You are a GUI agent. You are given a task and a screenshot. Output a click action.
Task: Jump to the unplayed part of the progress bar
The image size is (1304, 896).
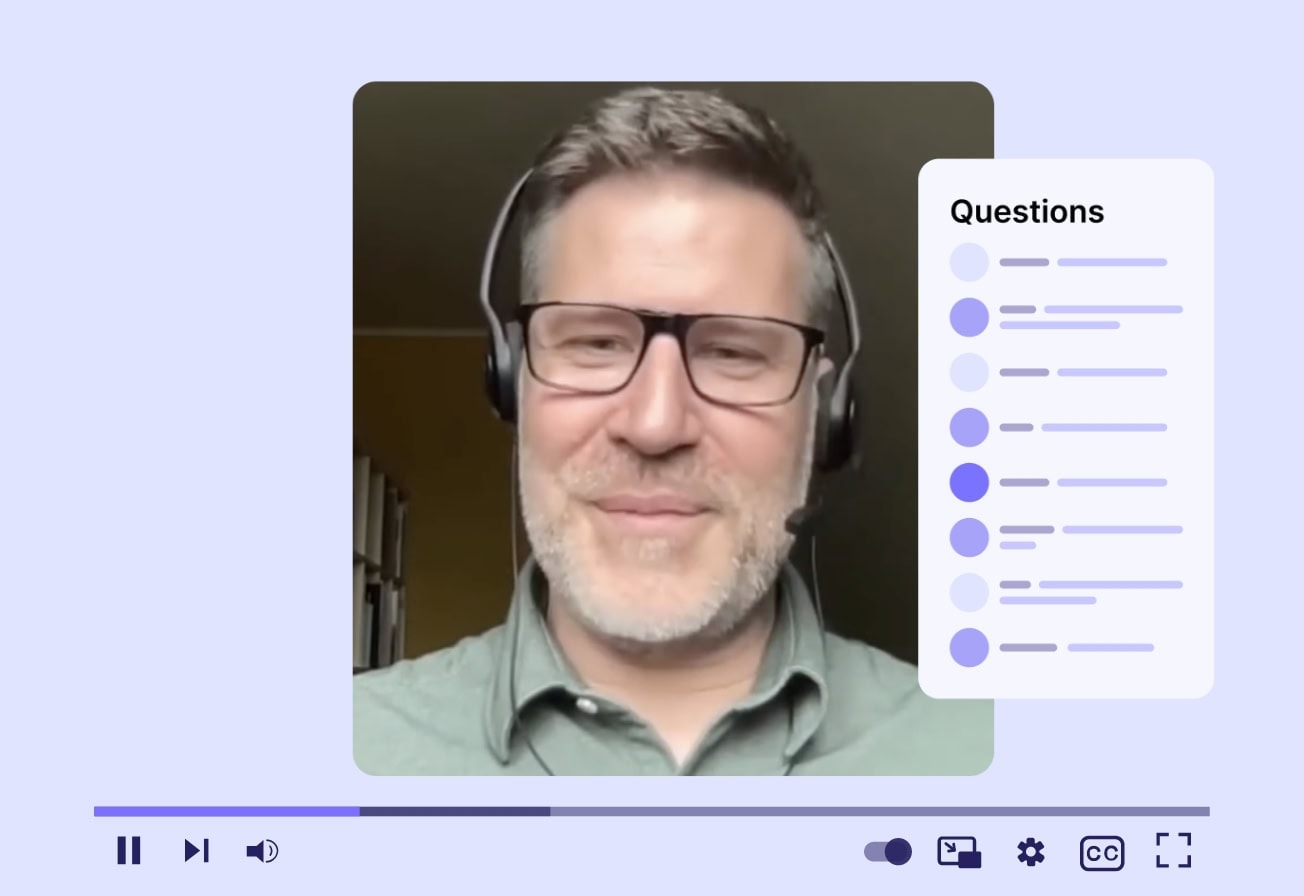(878, 811)
